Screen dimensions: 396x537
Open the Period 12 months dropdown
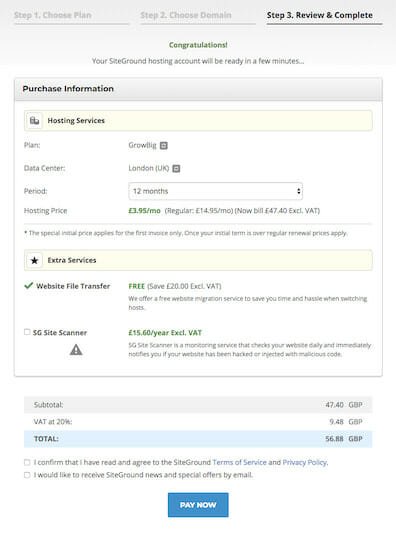[x=215, y=191]
